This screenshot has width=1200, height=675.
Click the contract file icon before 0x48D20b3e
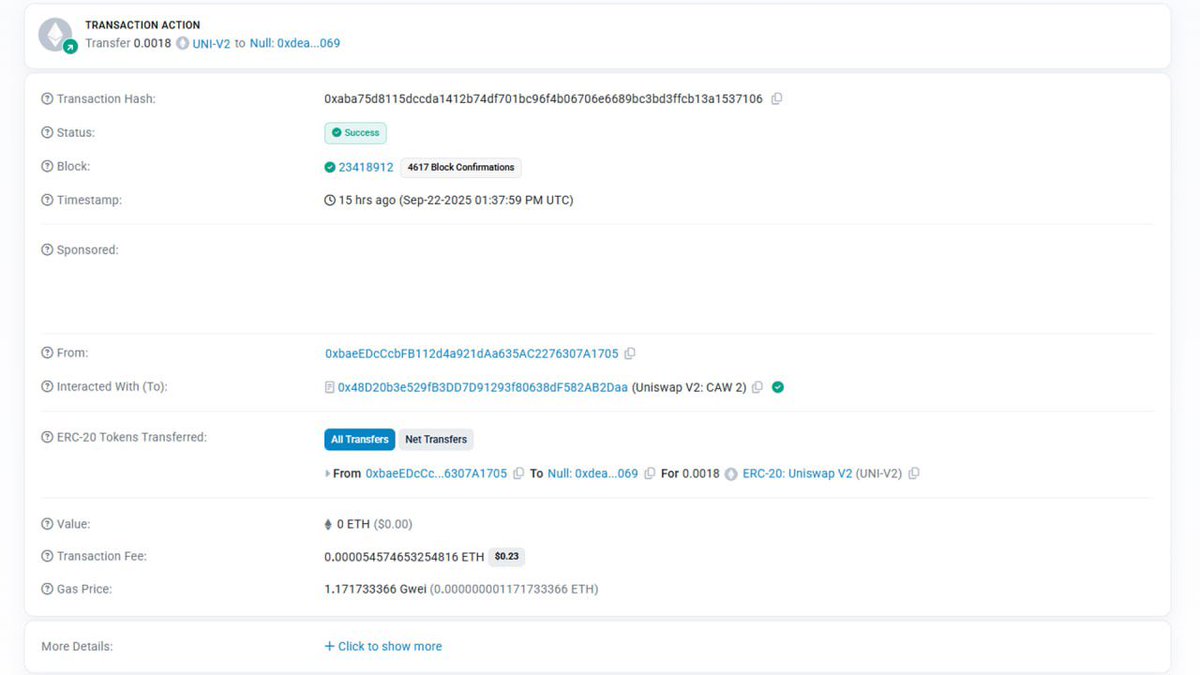coord(330,387)
